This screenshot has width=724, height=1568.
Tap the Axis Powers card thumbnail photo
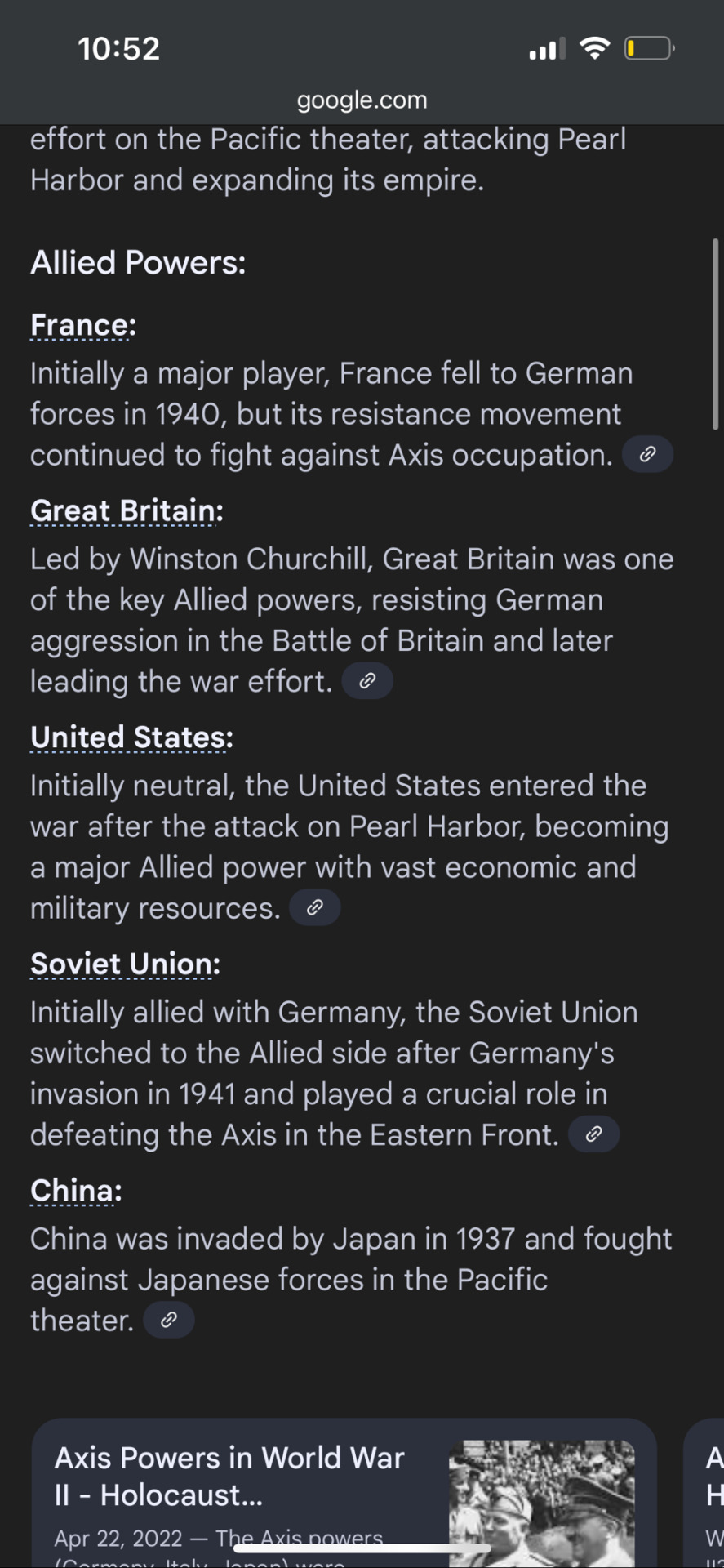[542, 1503]
